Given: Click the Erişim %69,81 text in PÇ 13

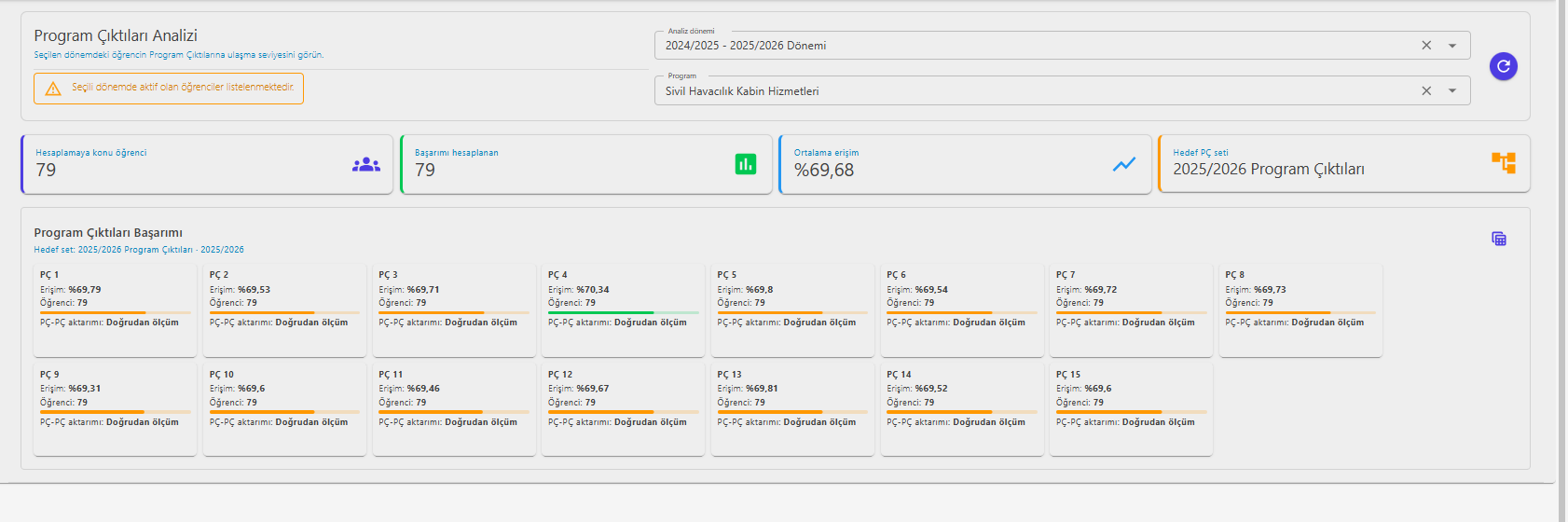Looking at the screenshot, I should point(748,389).
